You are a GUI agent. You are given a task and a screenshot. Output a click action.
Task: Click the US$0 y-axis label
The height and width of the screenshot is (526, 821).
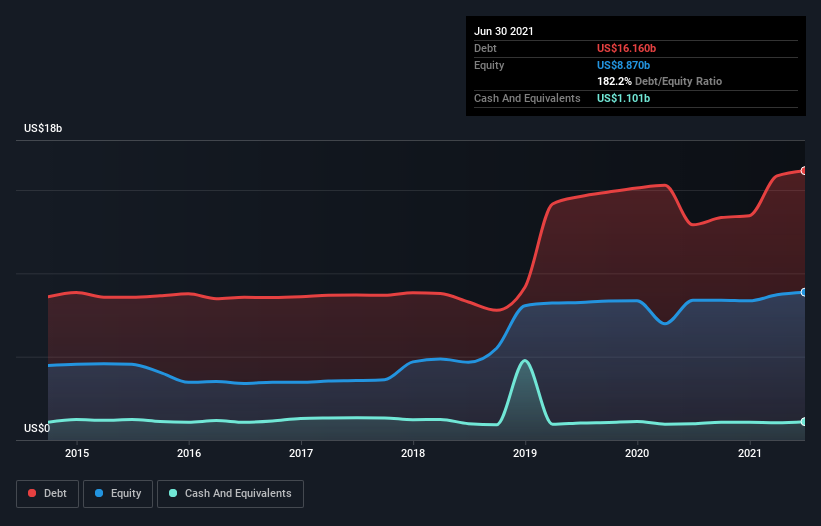click(x=37, y=428)
